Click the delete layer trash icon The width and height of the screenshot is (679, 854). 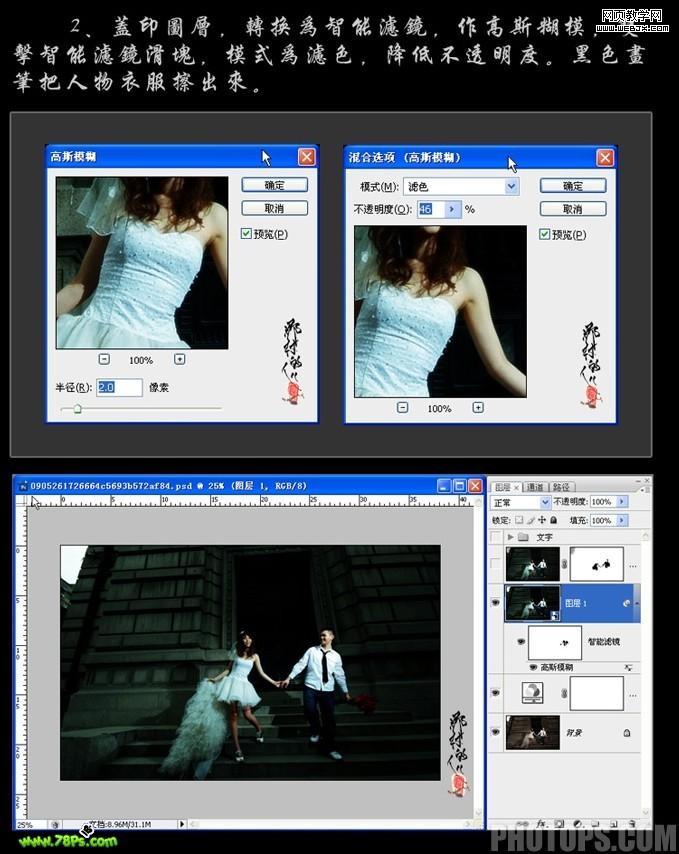tap(632, 824)
